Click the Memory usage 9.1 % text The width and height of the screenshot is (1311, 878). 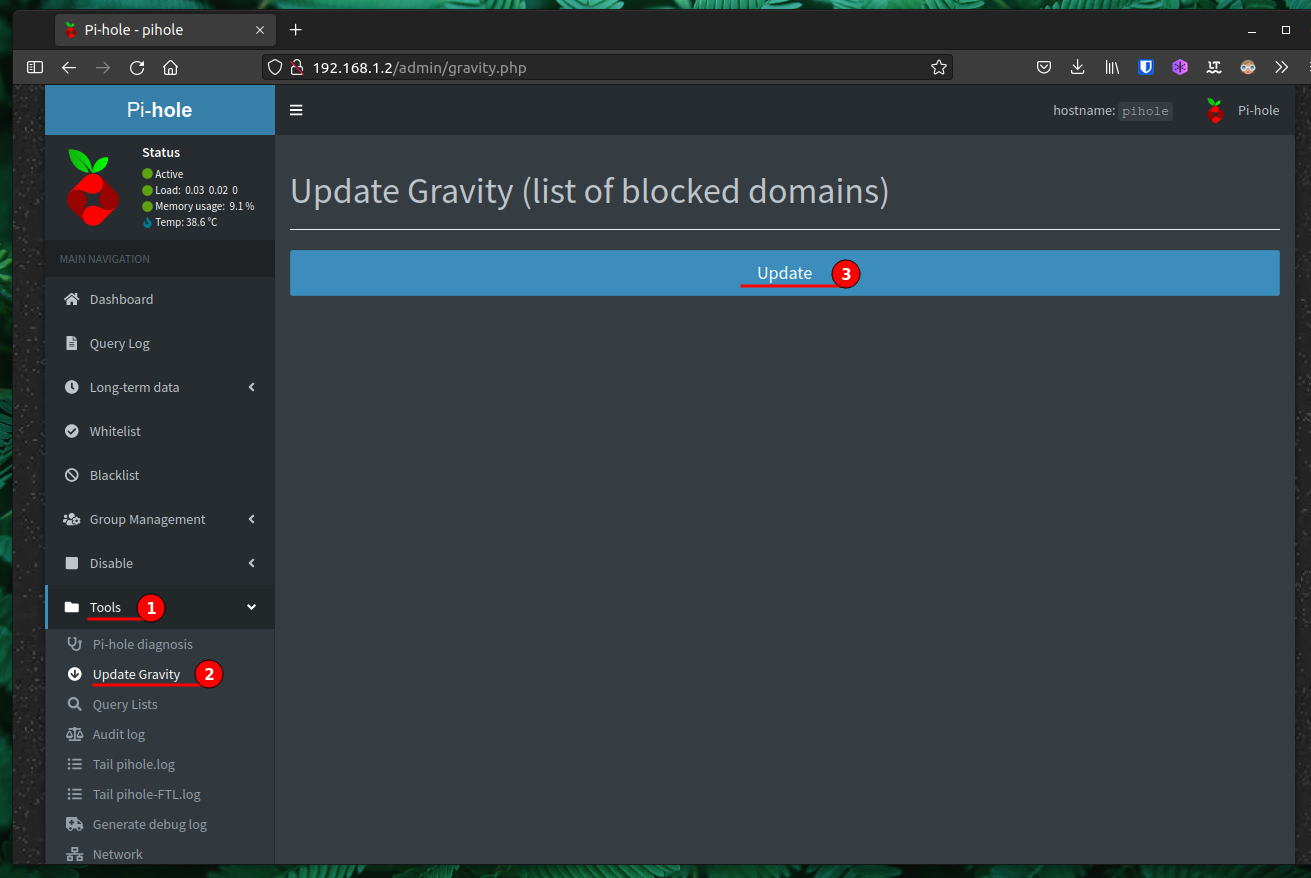click(x=204, y=206)
